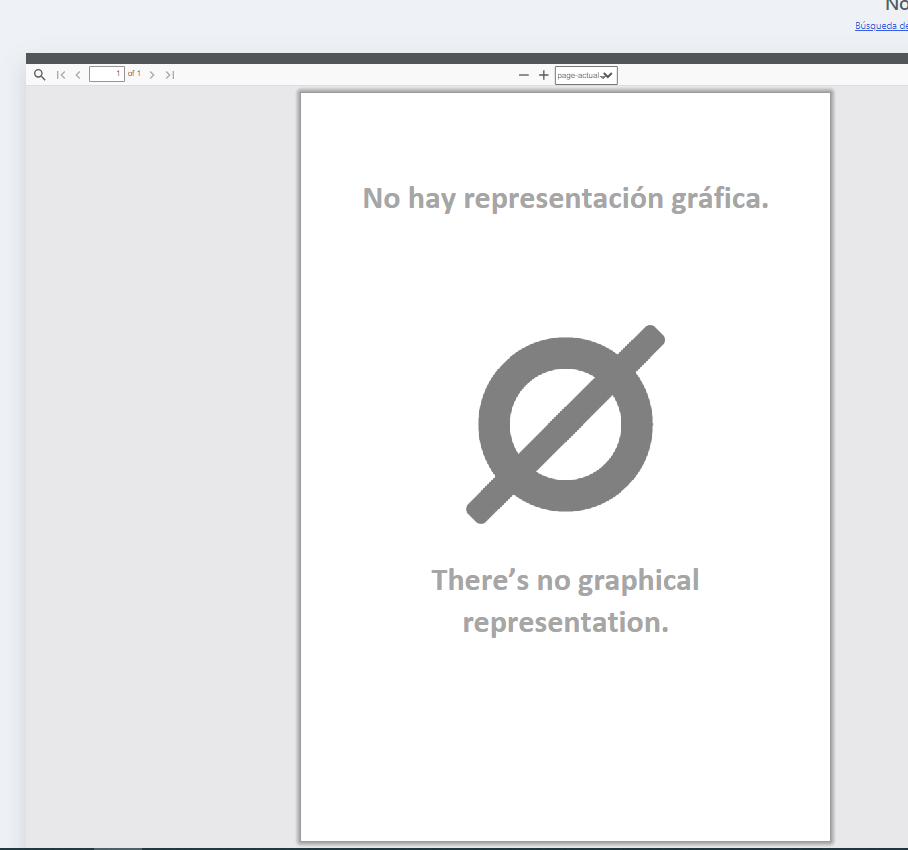Image resolution: width=908 pixels, height=850 pixels.
Task: Click the page number input field
Action: click(x=107, y=74)
